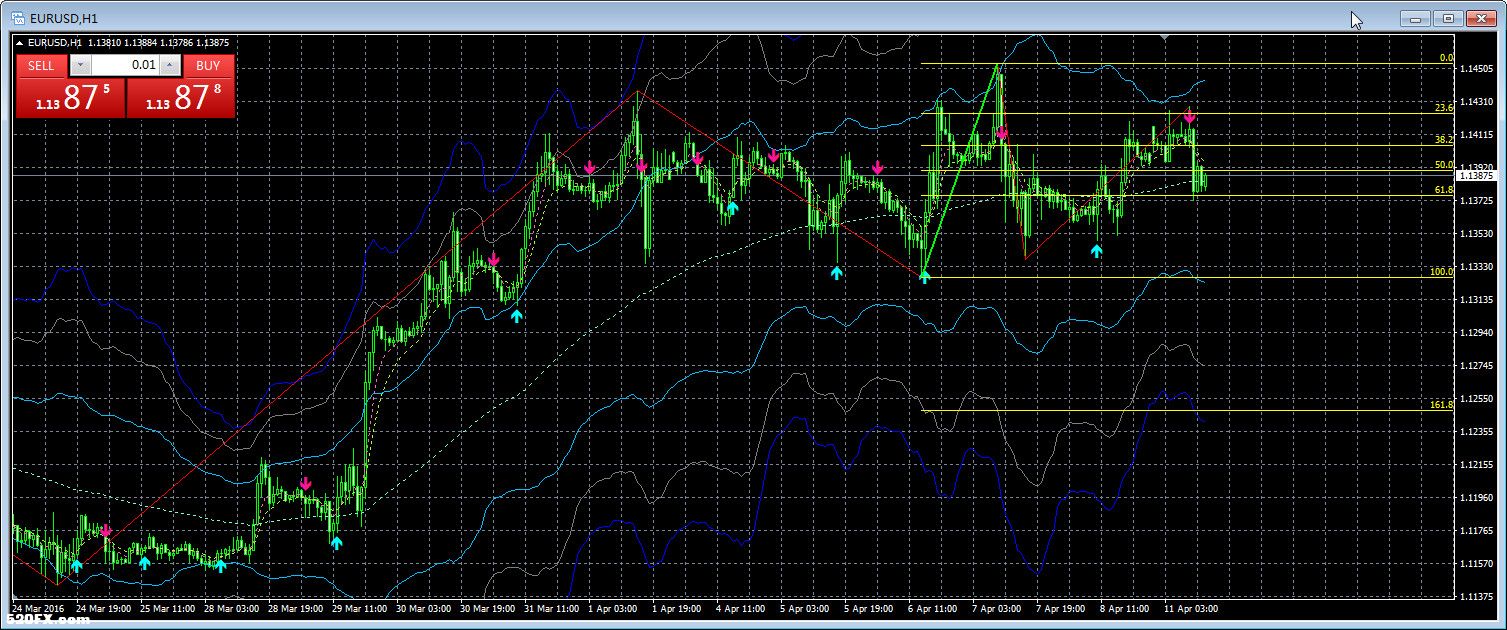Image resolution: width=1507 pixels, height=630 pixels.
Task: Click the 1.11375 price scale value
Action: 1476,597
